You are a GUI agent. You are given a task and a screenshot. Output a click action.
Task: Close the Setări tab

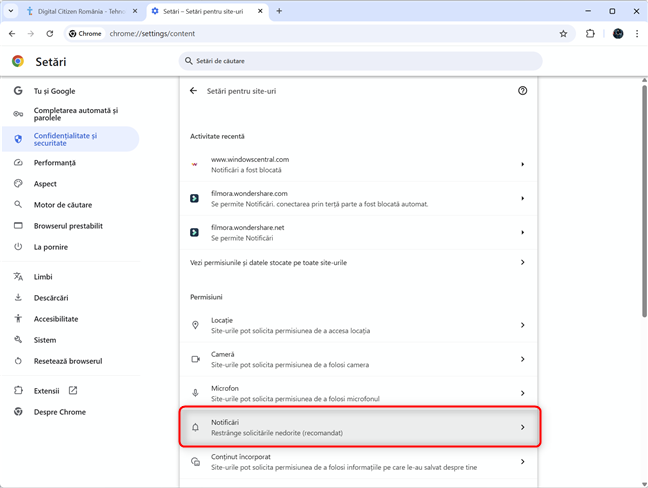(260, 11)
